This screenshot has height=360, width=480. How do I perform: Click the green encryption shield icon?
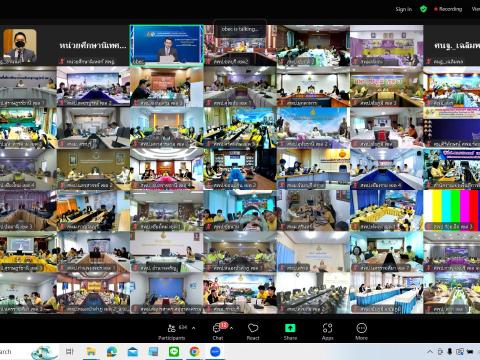(423, 9)
